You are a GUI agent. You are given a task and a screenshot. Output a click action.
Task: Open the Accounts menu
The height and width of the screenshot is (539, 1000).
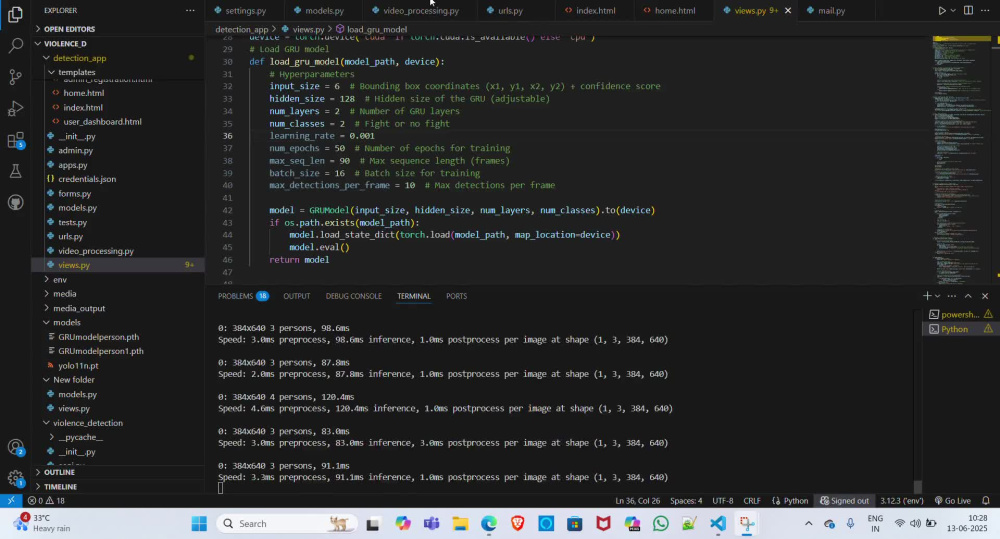click(15, 447)
